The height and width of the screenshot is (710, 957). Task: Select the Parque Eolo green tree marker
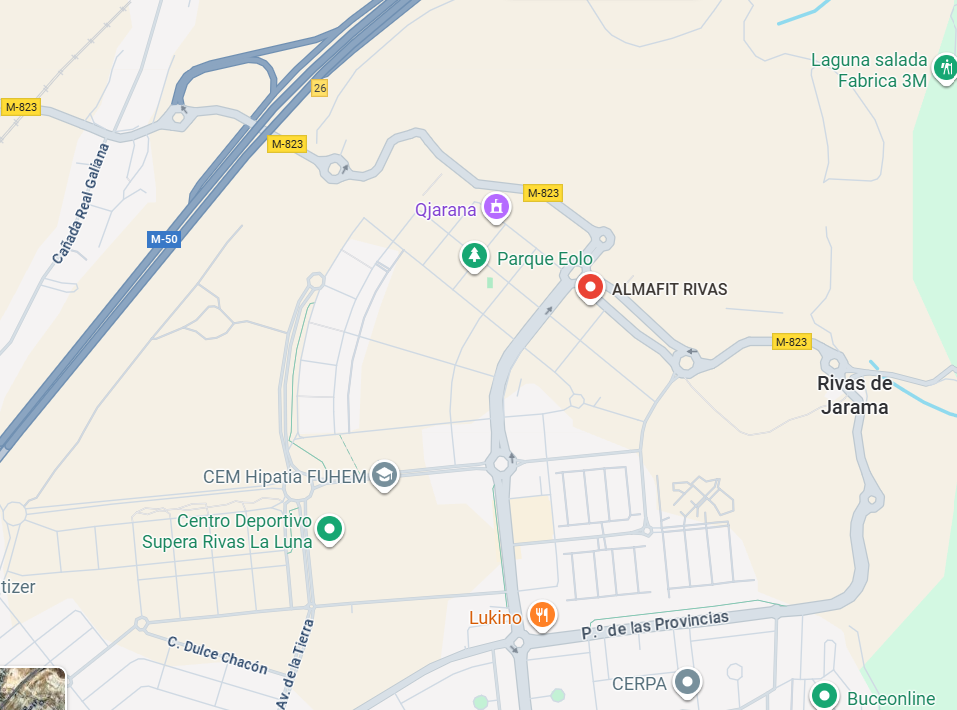click(474, 256)
